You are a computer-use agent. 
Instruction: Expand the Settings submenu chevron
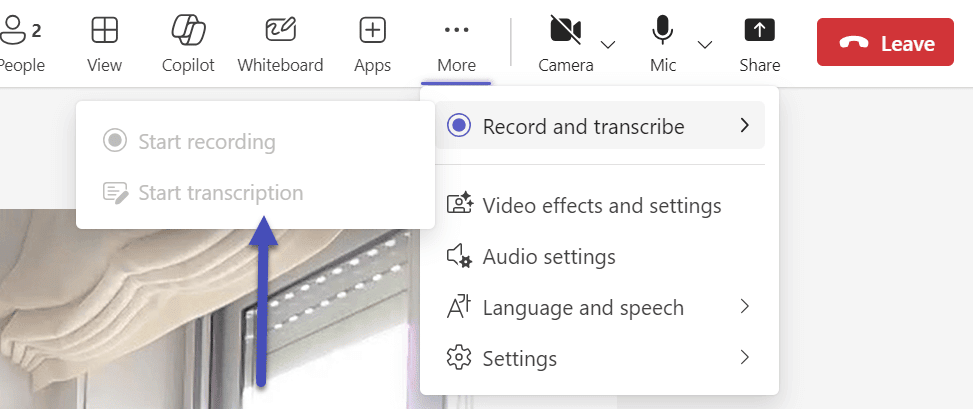click(x=744, y=357)
